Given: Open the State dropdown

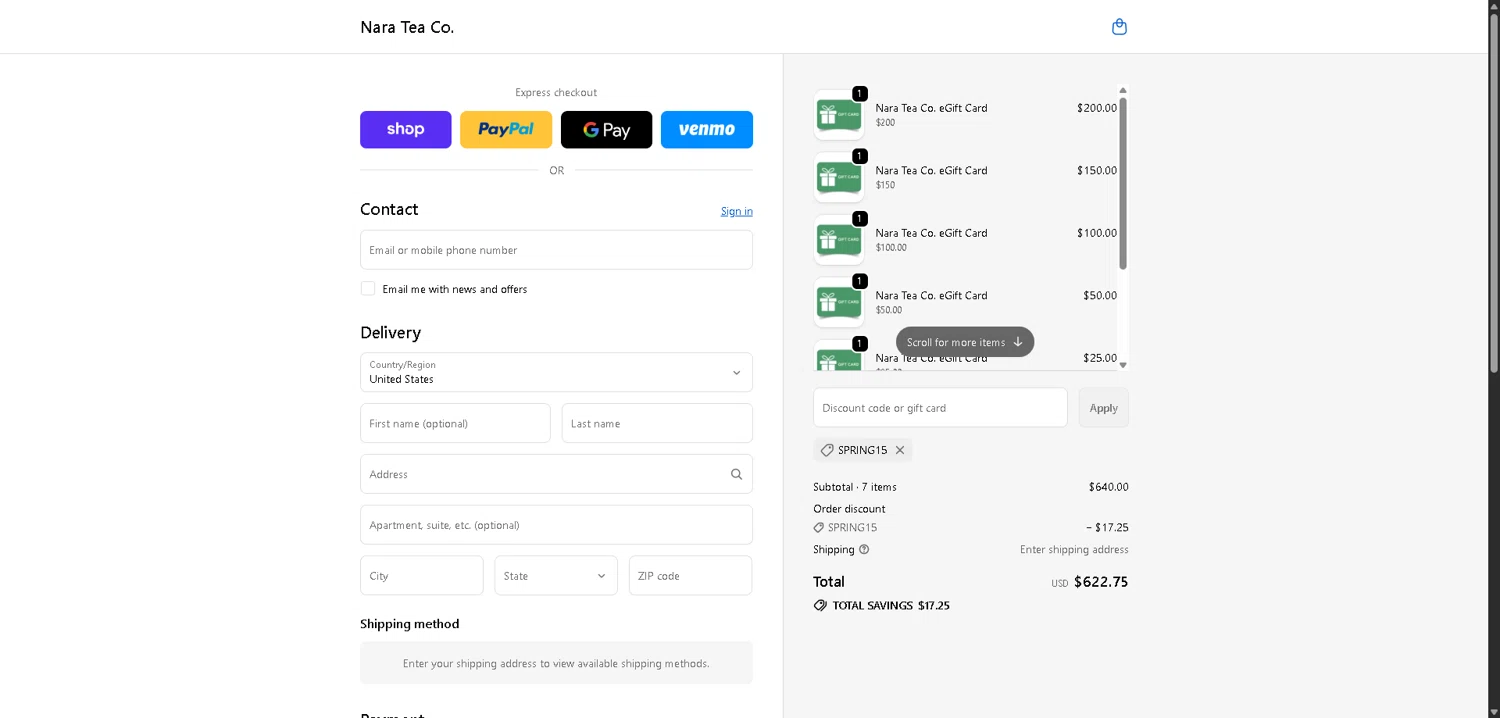Looking at the screenshot, I should point(556,575).
